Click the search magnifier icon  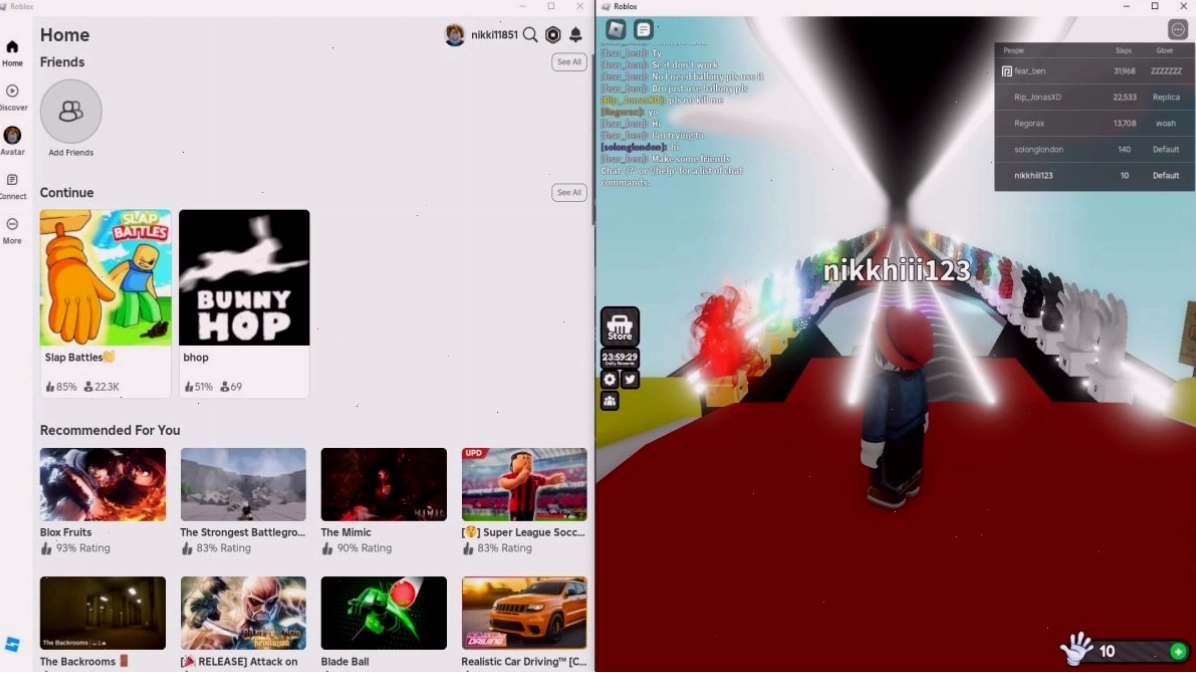[x=530, y=34]
